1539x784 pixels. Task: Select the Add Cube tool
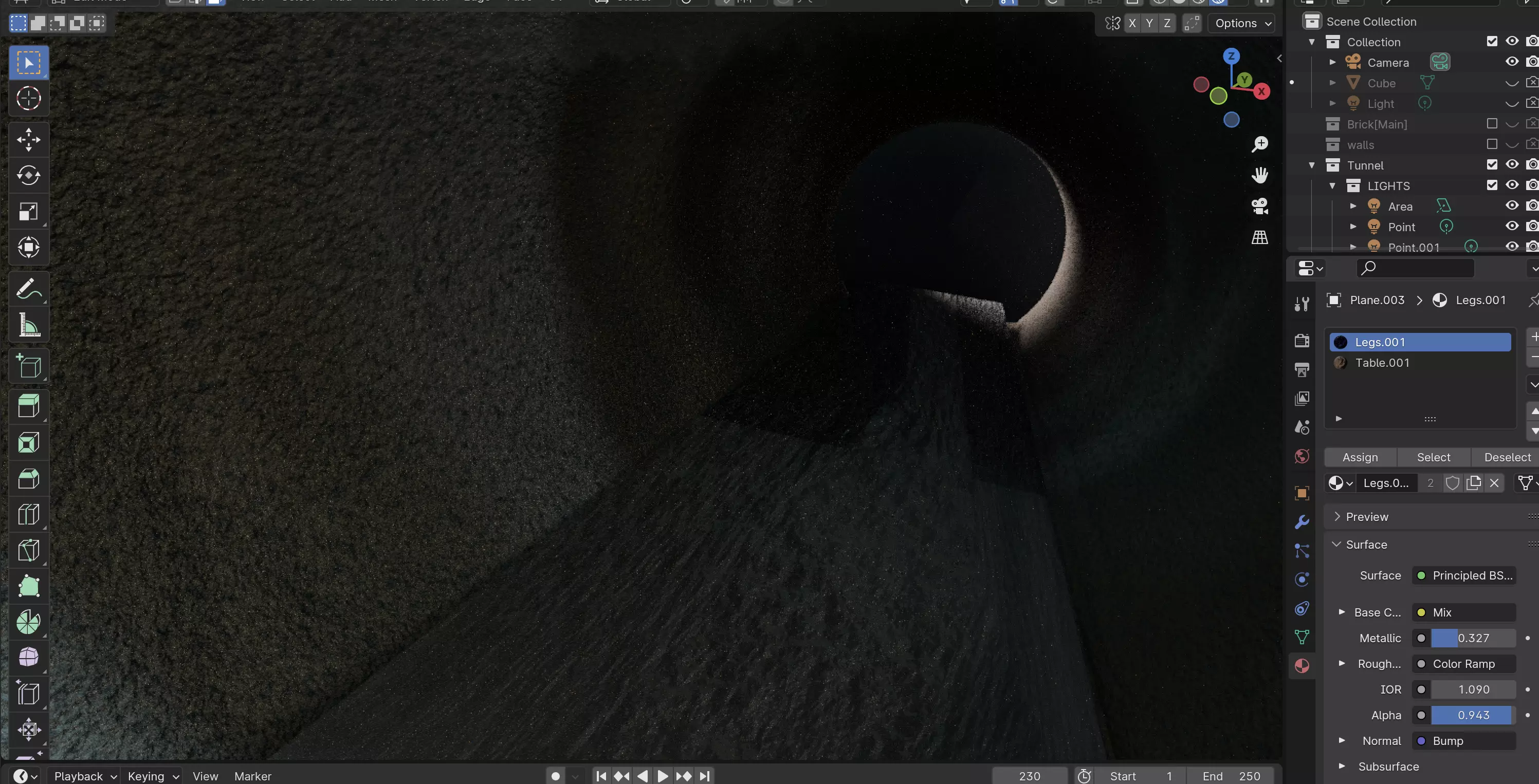[29, 365]
